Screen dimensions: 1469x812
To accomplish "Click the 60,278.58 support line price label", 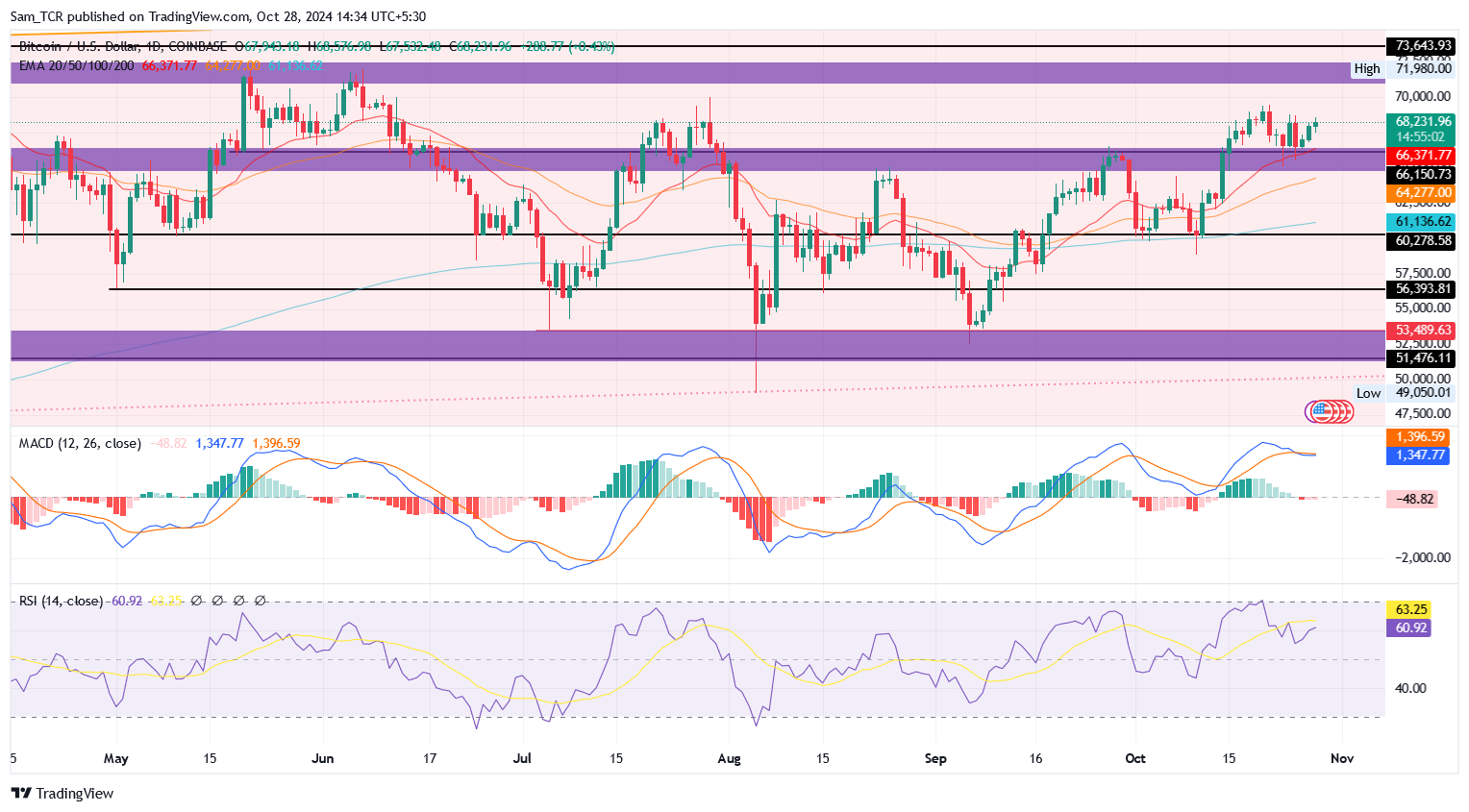I will (x=1420, y=241).
